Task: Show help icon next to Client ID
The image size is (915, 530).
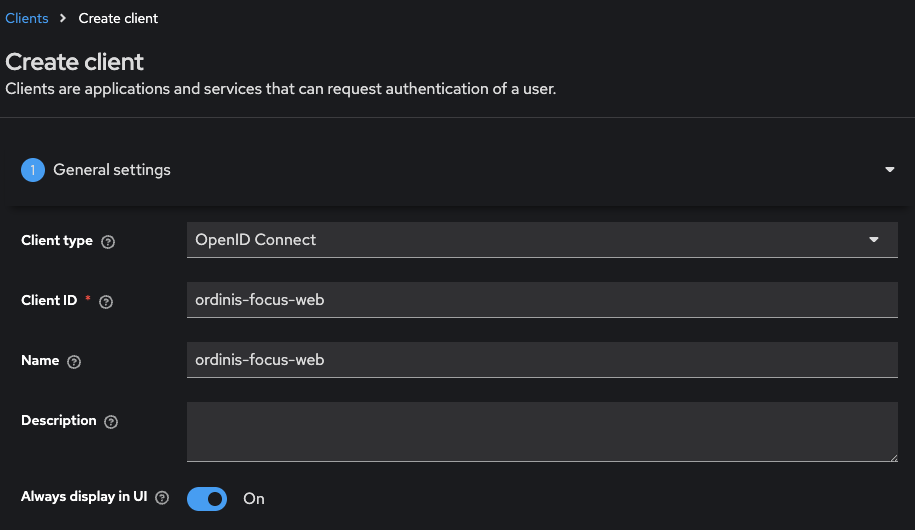Action: [x=106, y=302]
